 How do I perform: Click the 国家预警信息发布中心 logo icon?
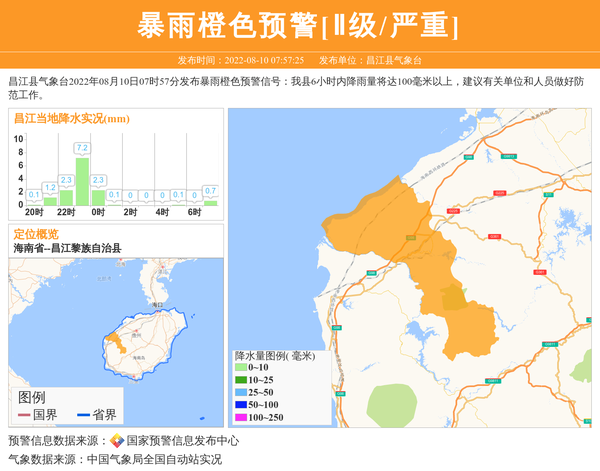117,441
